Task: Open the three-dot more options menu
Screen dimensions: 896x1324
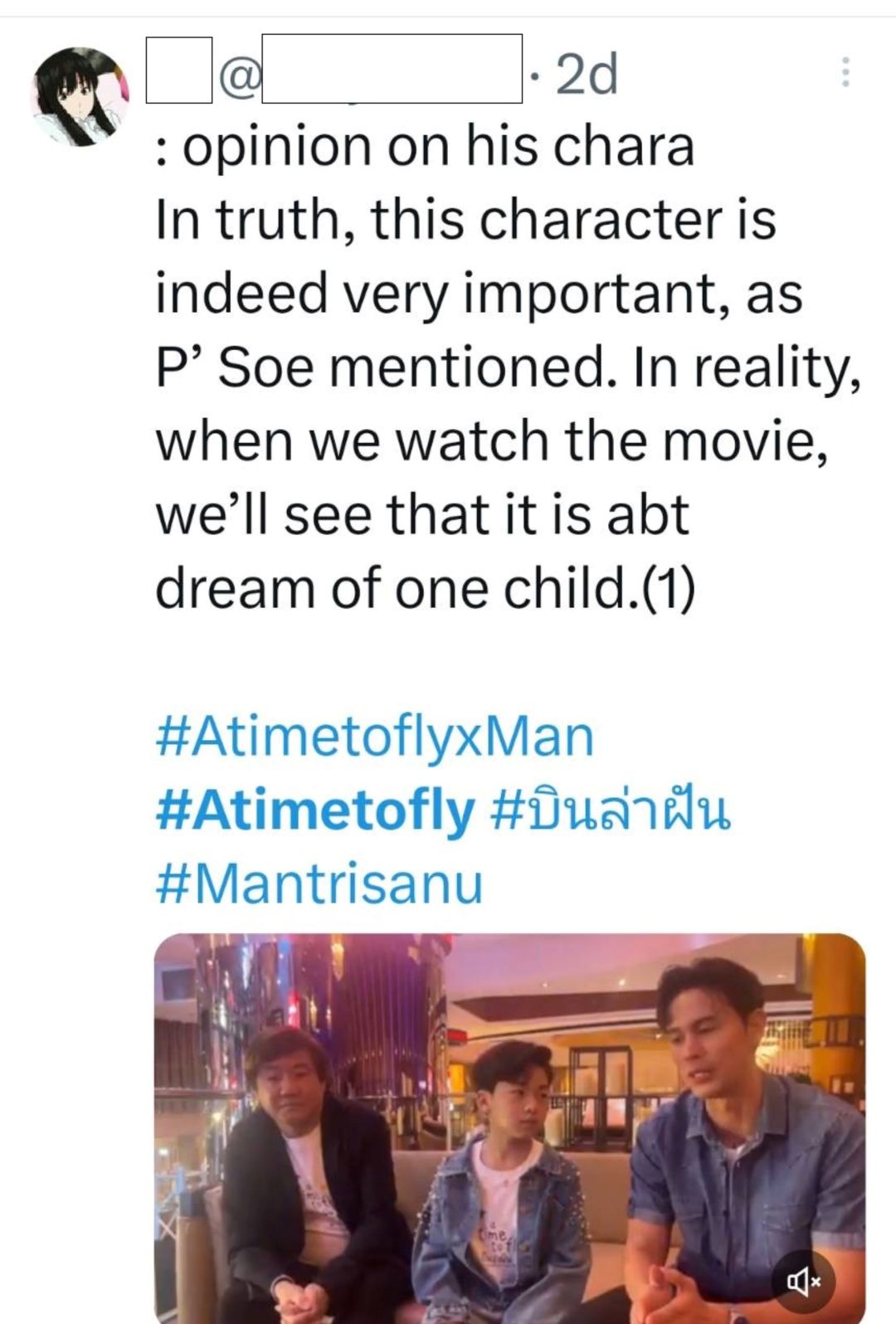Action: click(x=845, y=73)
